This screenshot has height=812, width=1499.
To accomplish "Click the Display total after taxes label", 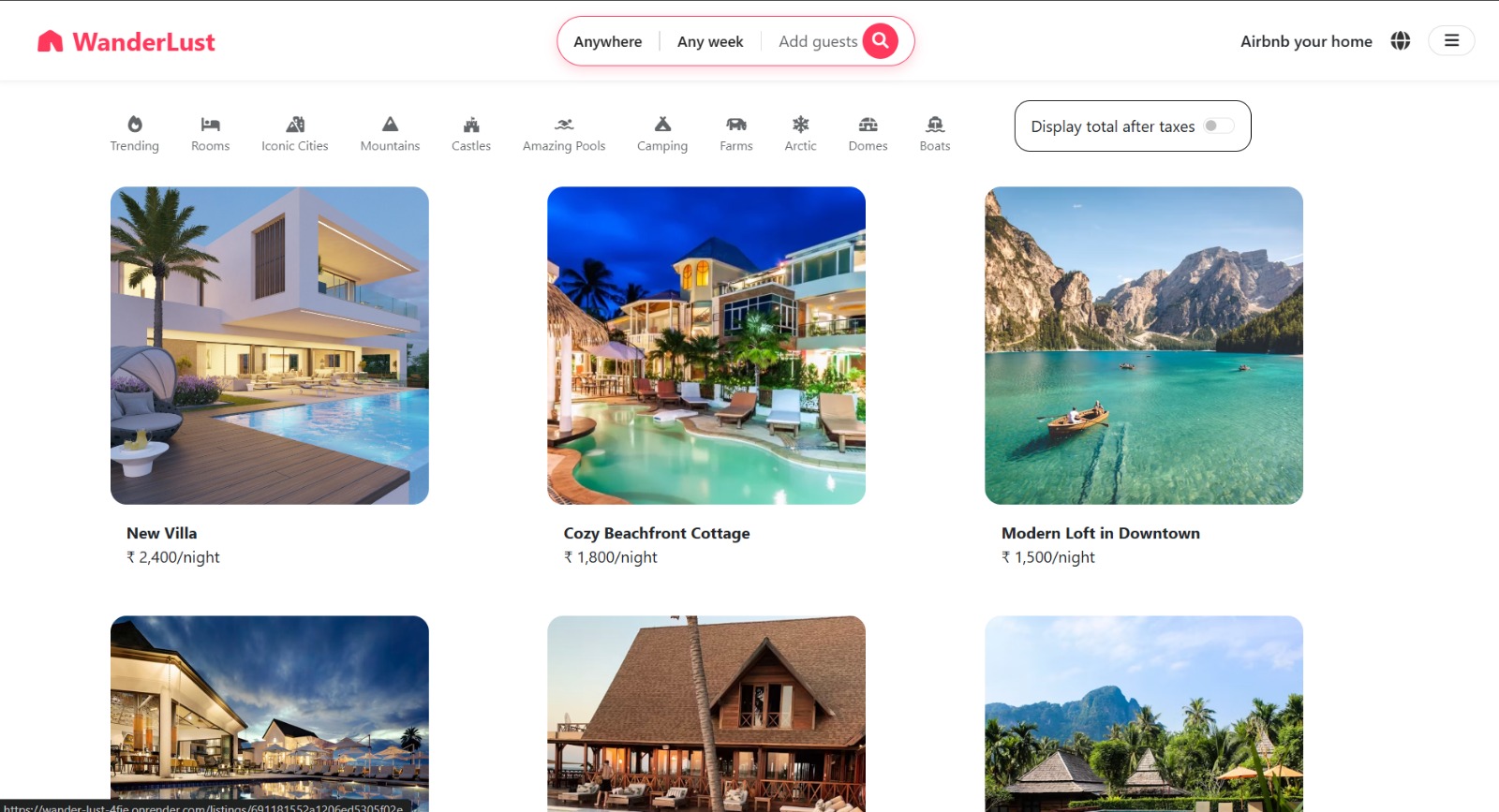I will coord(1113,126).
